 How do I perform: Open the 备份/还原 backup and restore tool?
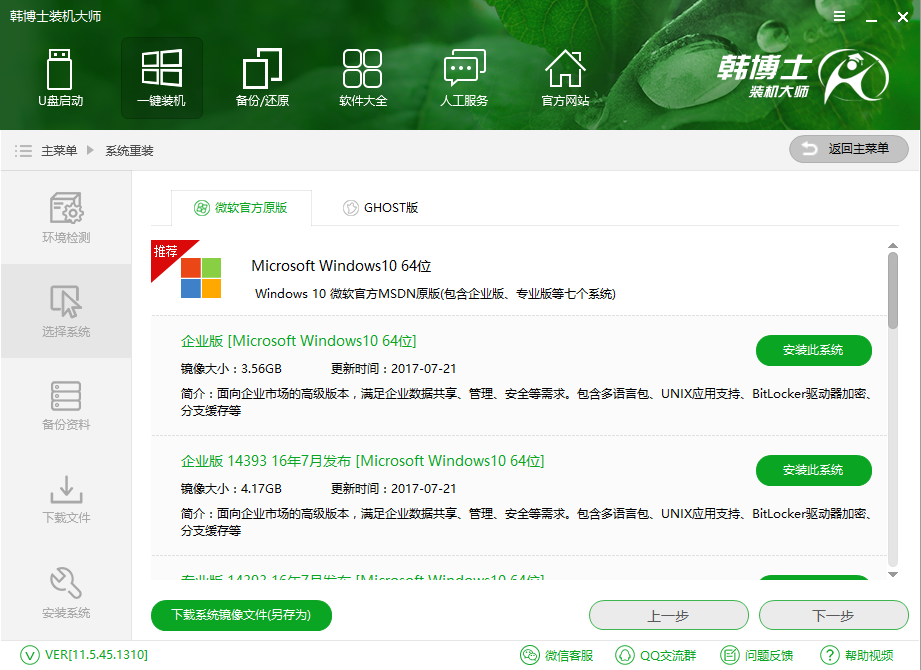click(262, 78)
